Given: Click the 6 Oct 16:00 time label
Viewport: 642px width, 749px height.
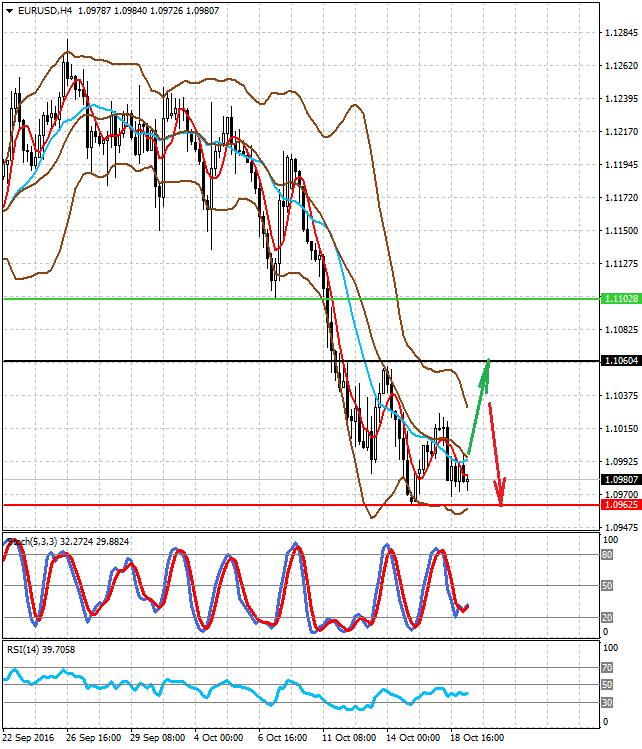Looking at the screenshot, I should pyautogui.click(x=283, y=738).
